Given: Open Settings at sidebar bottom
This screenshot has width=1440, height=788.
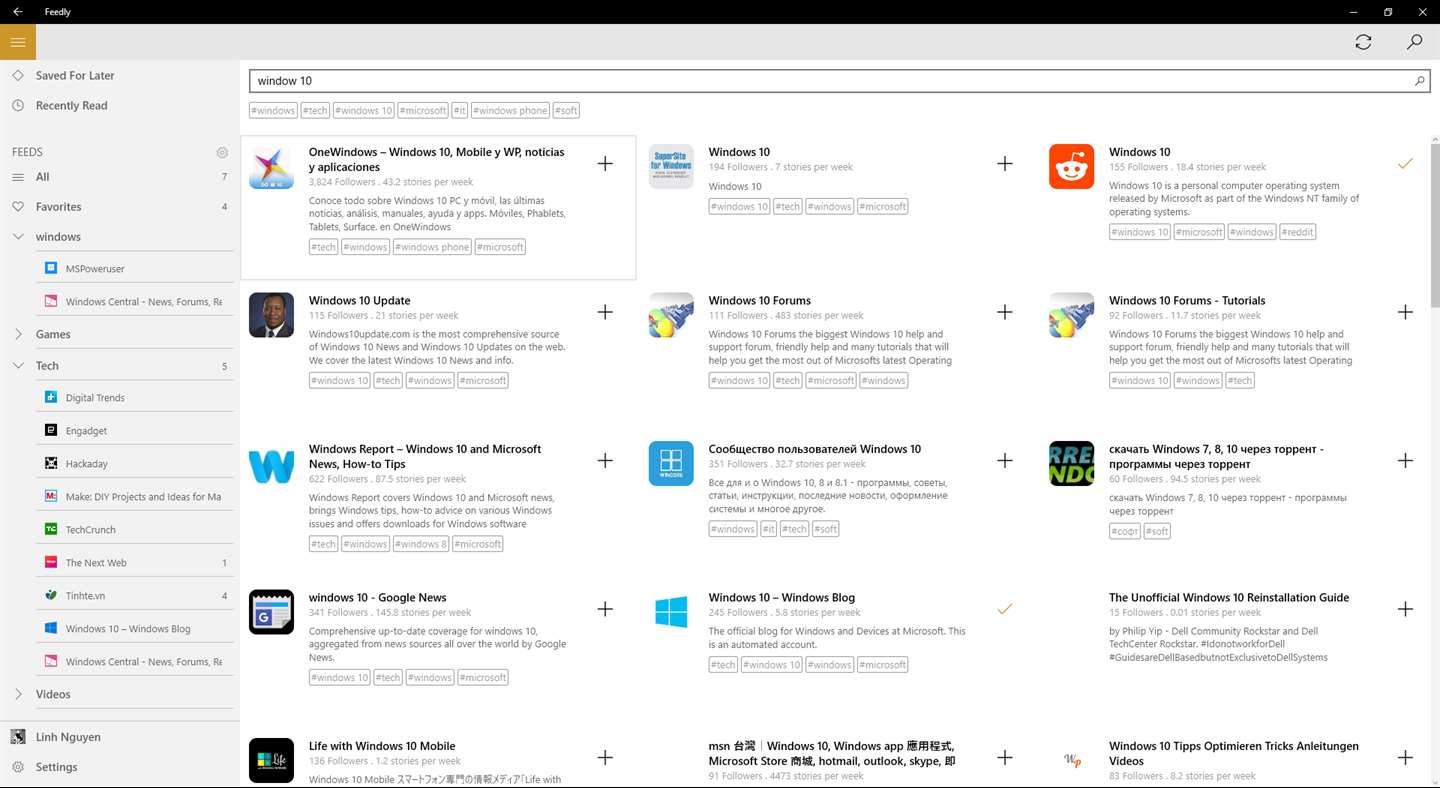Looking at the screenshot, I should pos(56,767).
